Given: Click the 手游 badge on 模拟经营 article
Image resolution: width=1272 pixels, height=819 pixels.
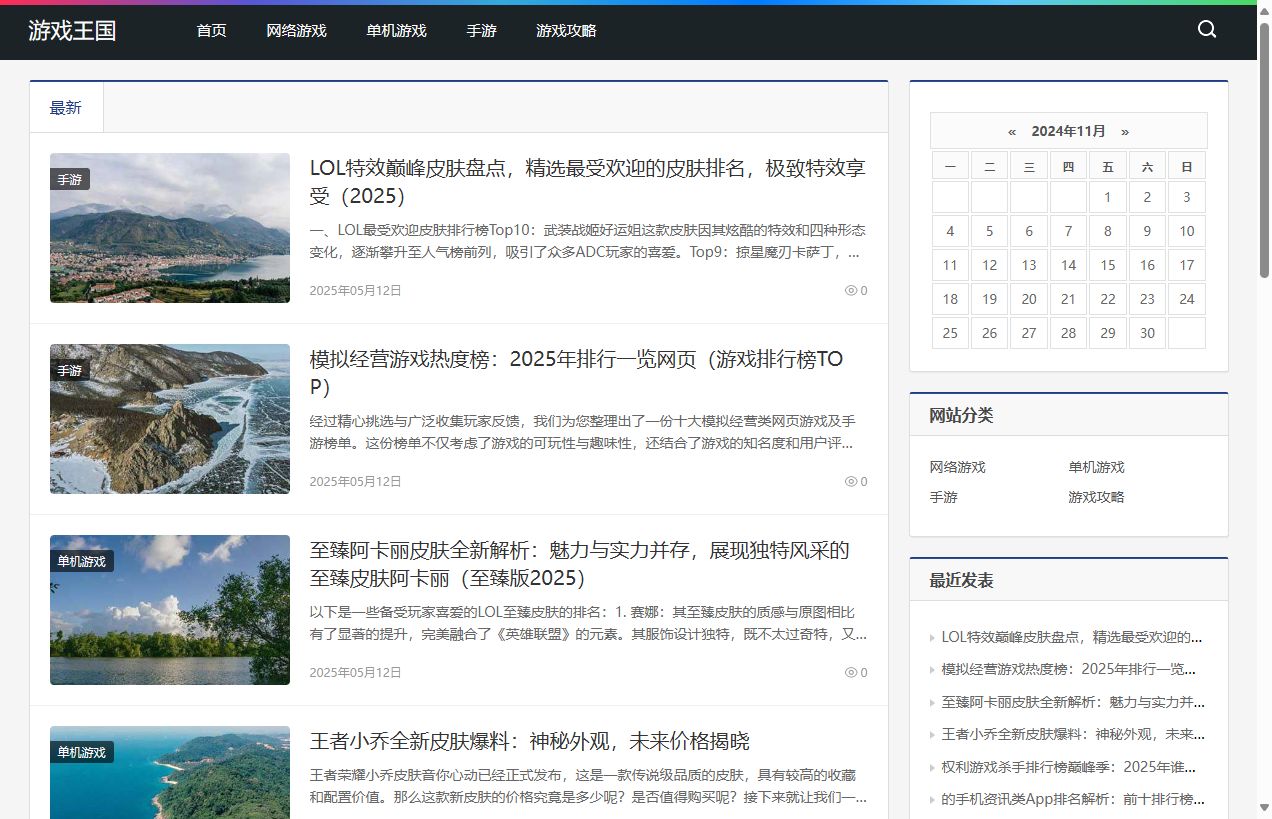Looking at the screenshot, I should click(x=70, y=370).
